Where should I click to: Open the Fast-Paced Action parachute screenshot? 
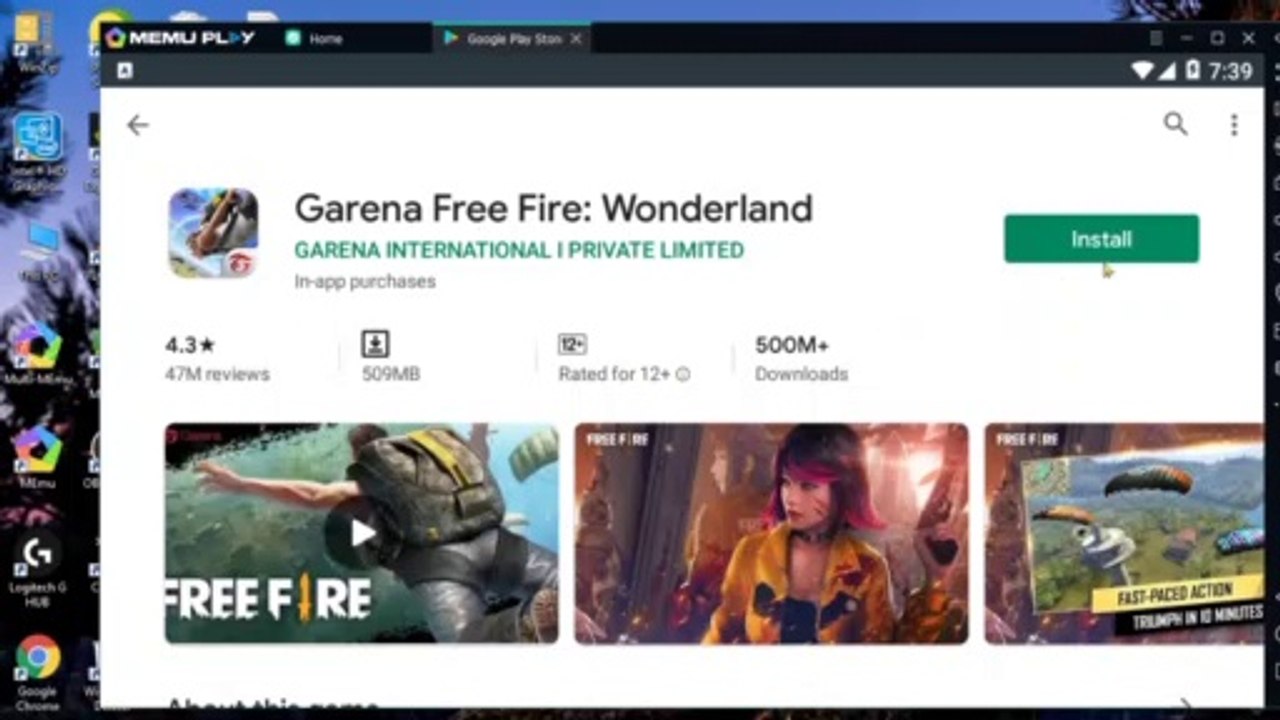pos(1124,533)
